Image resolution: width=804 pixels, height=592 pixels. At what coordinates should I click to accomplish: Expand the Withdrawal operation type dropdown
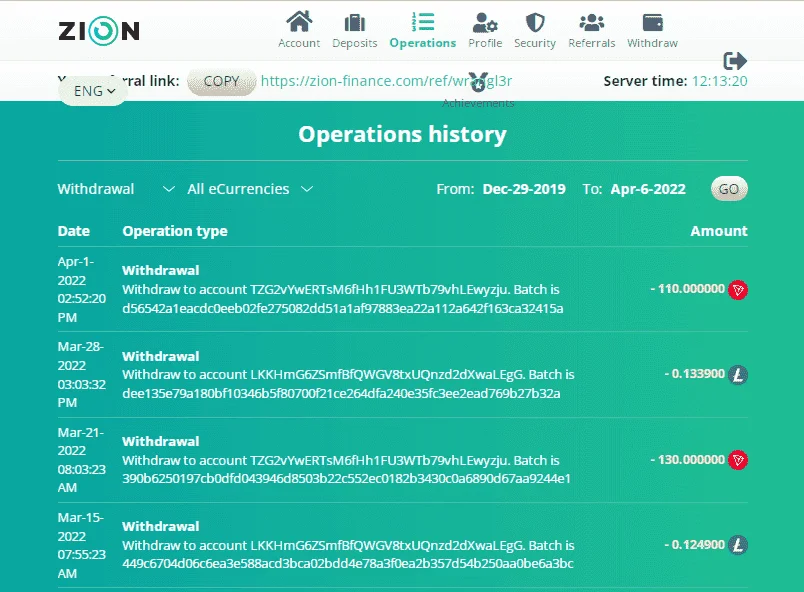point(116,189)
